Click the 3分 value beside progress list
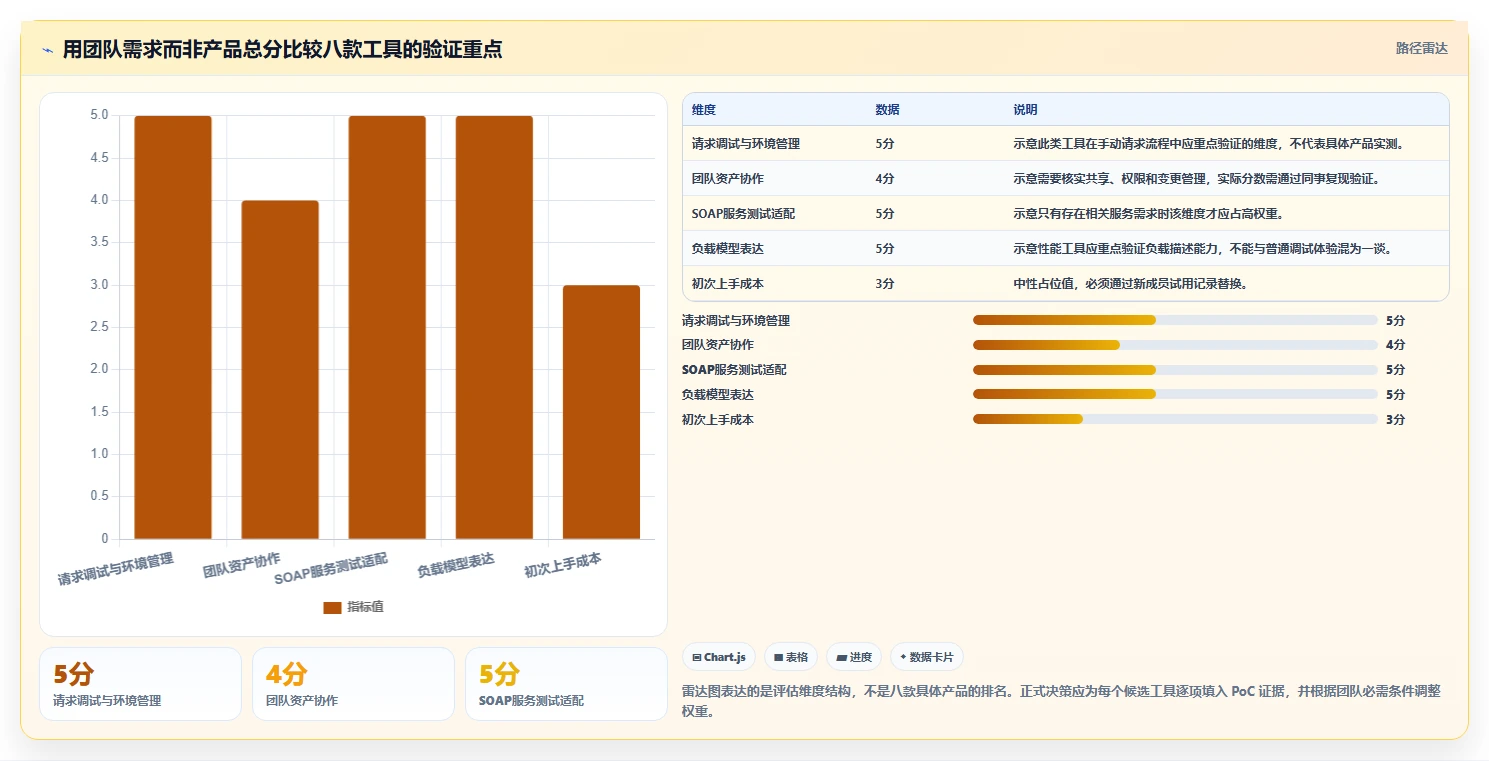The width and height of the screenshot is (1489, 761). [1395, 420]
